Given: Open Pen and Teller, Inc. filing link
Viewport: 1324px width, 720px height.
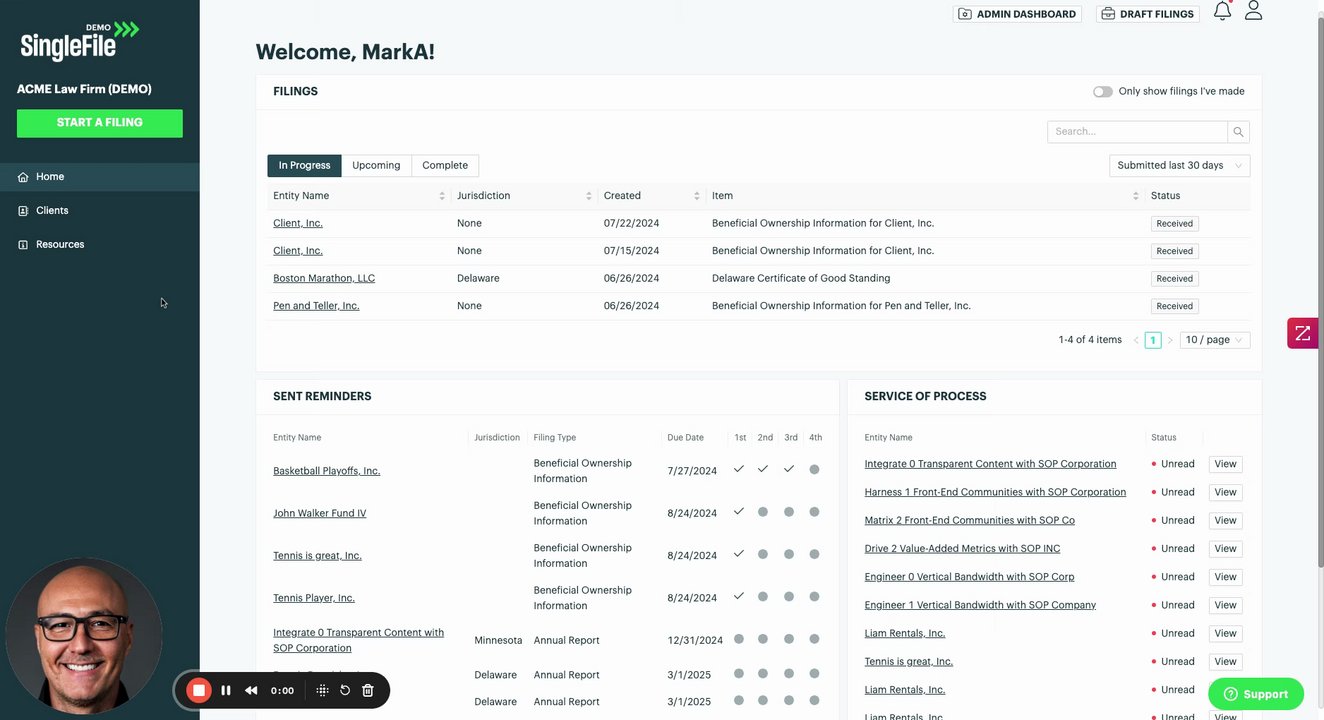Looking at the screenshot, I should tap(316, 306).
